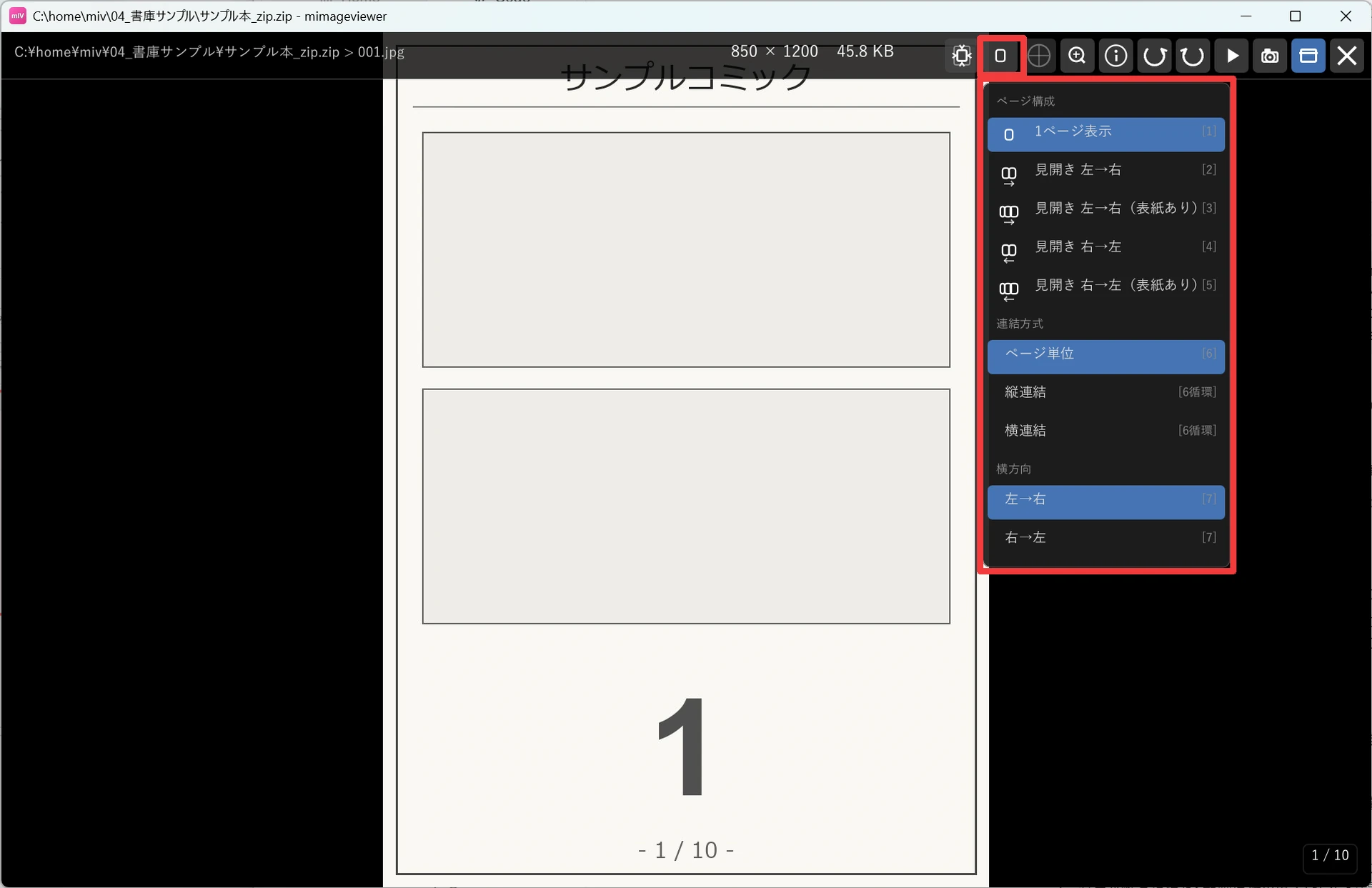The height and width of the screenshot is (888, 1372).
Task: Click the spread icon beside 見開き 右→左
Action: [x=1009, y=252]
